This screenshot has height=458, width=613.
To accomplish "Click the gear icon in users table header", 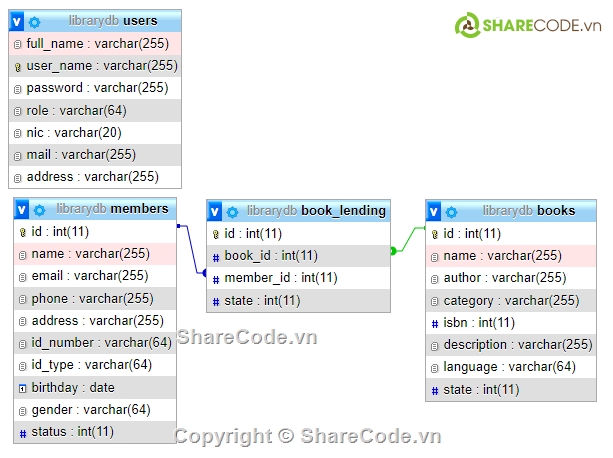I will click(x=35, y=21).
